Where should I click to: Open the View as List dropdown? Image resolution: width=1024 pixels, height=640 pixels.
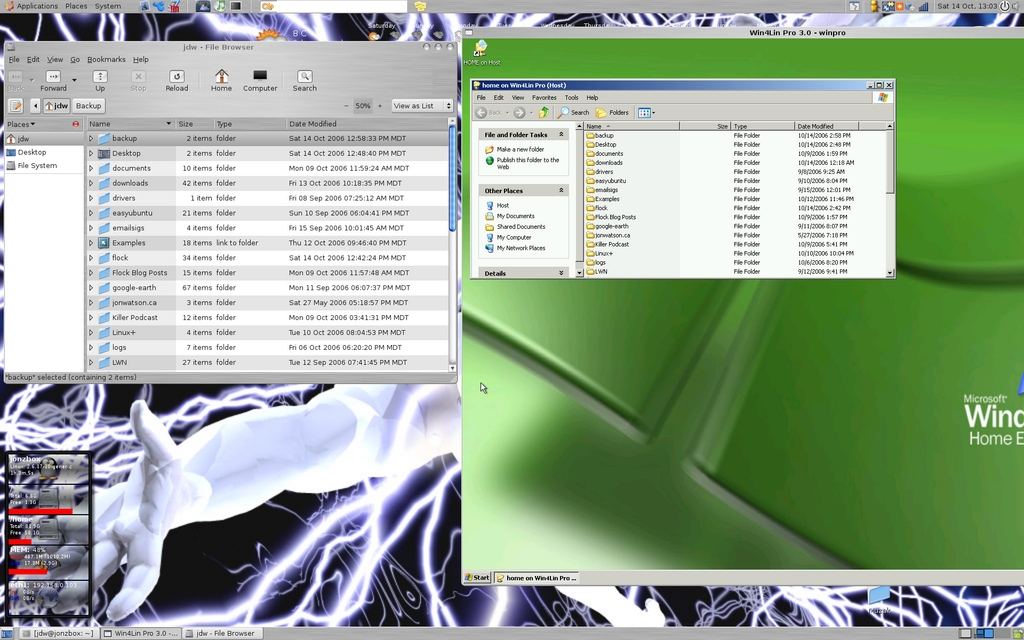[x=422, y=106]
